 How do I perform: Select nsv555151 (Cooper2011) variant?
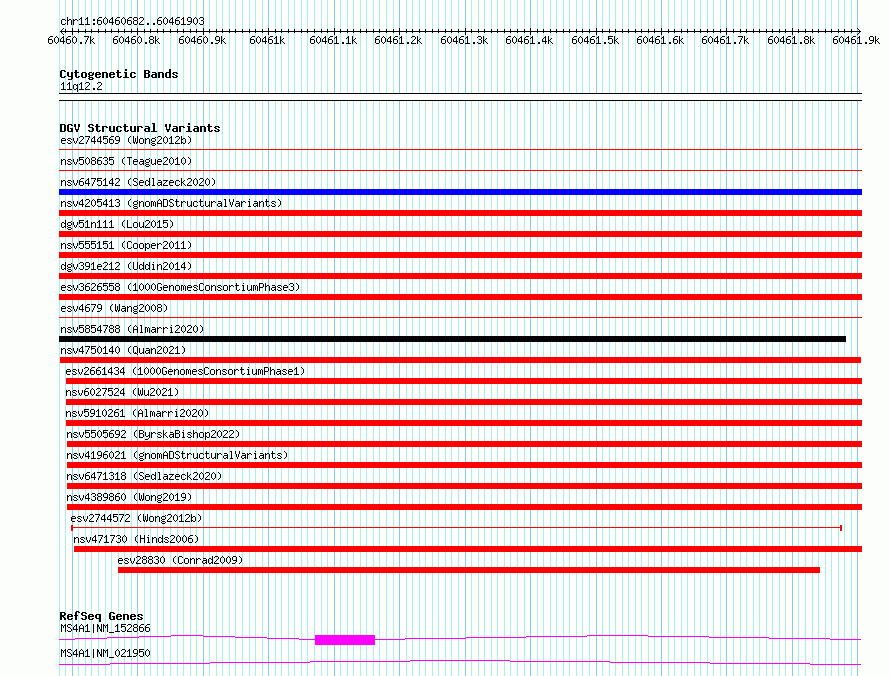coord(126,245)
